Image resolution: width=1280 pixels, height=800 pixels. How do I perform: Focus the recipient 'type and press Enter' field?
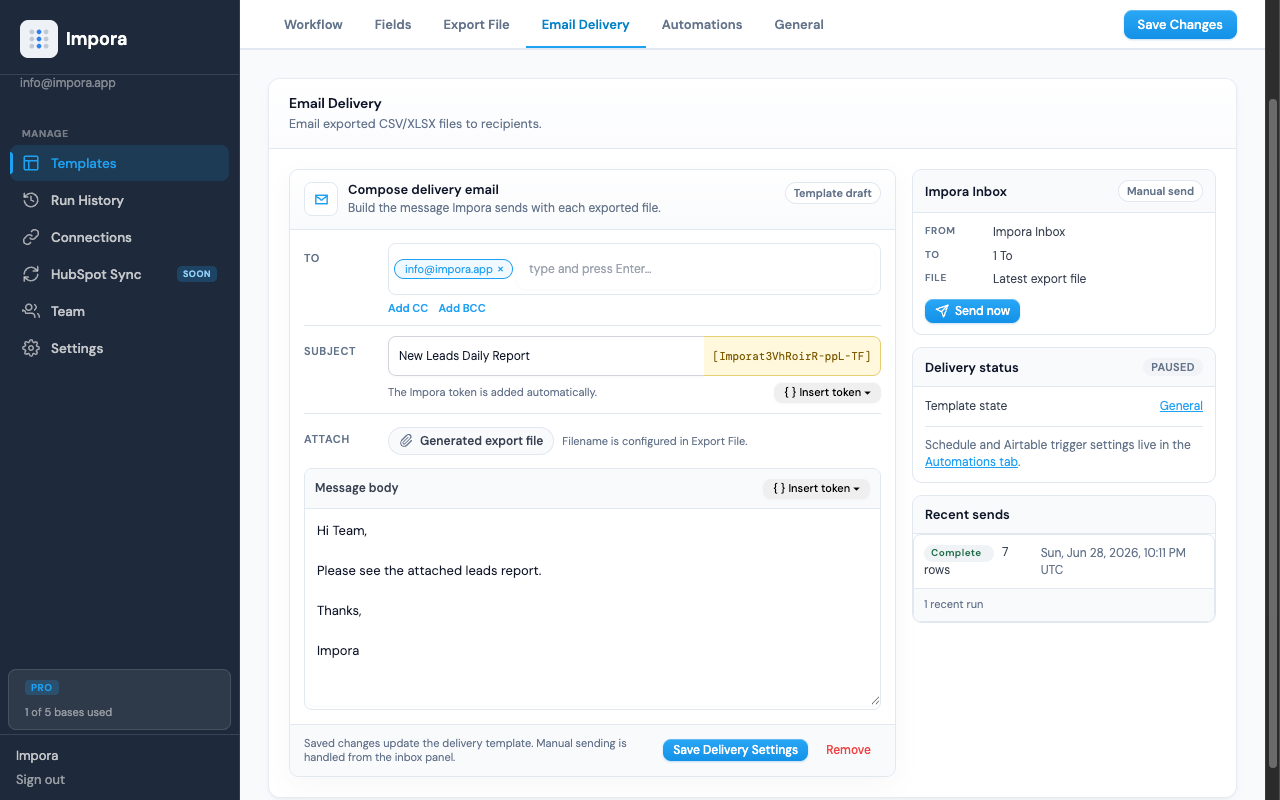(696, 269)
